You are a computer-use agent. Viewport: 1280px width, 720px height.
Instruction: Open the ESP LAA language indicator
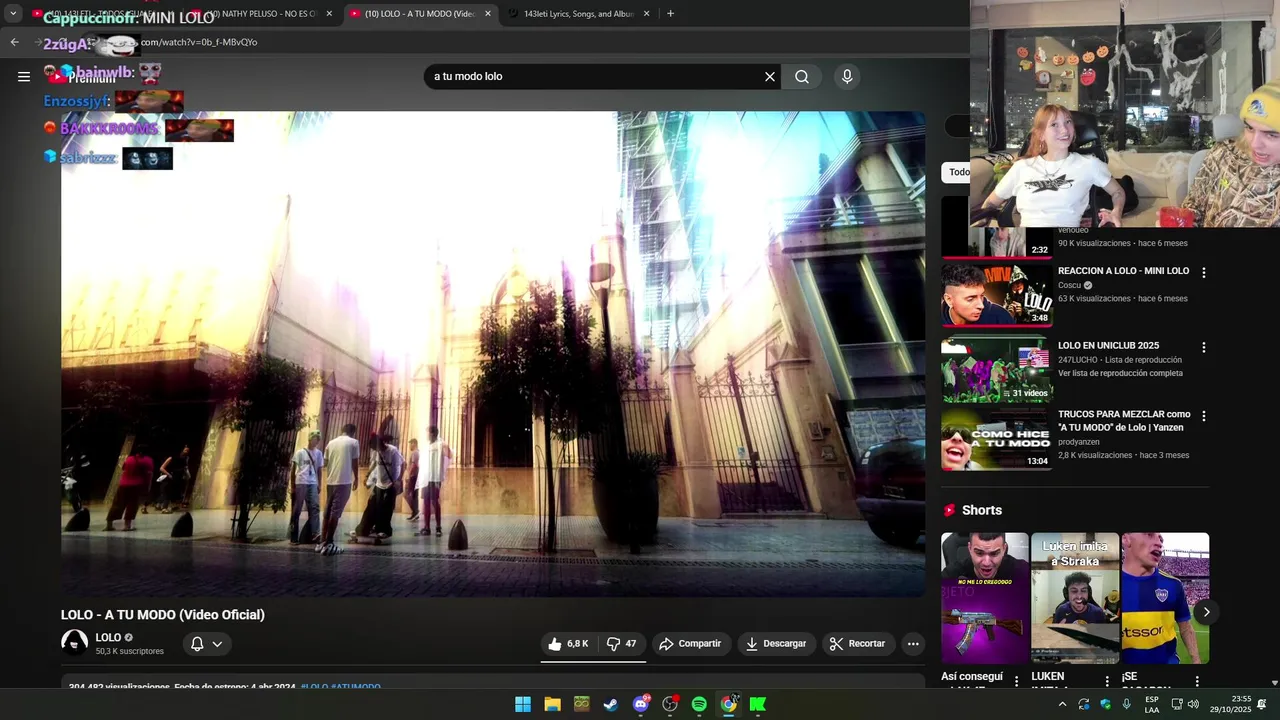pyautogui.click(x=1152, y=704)
